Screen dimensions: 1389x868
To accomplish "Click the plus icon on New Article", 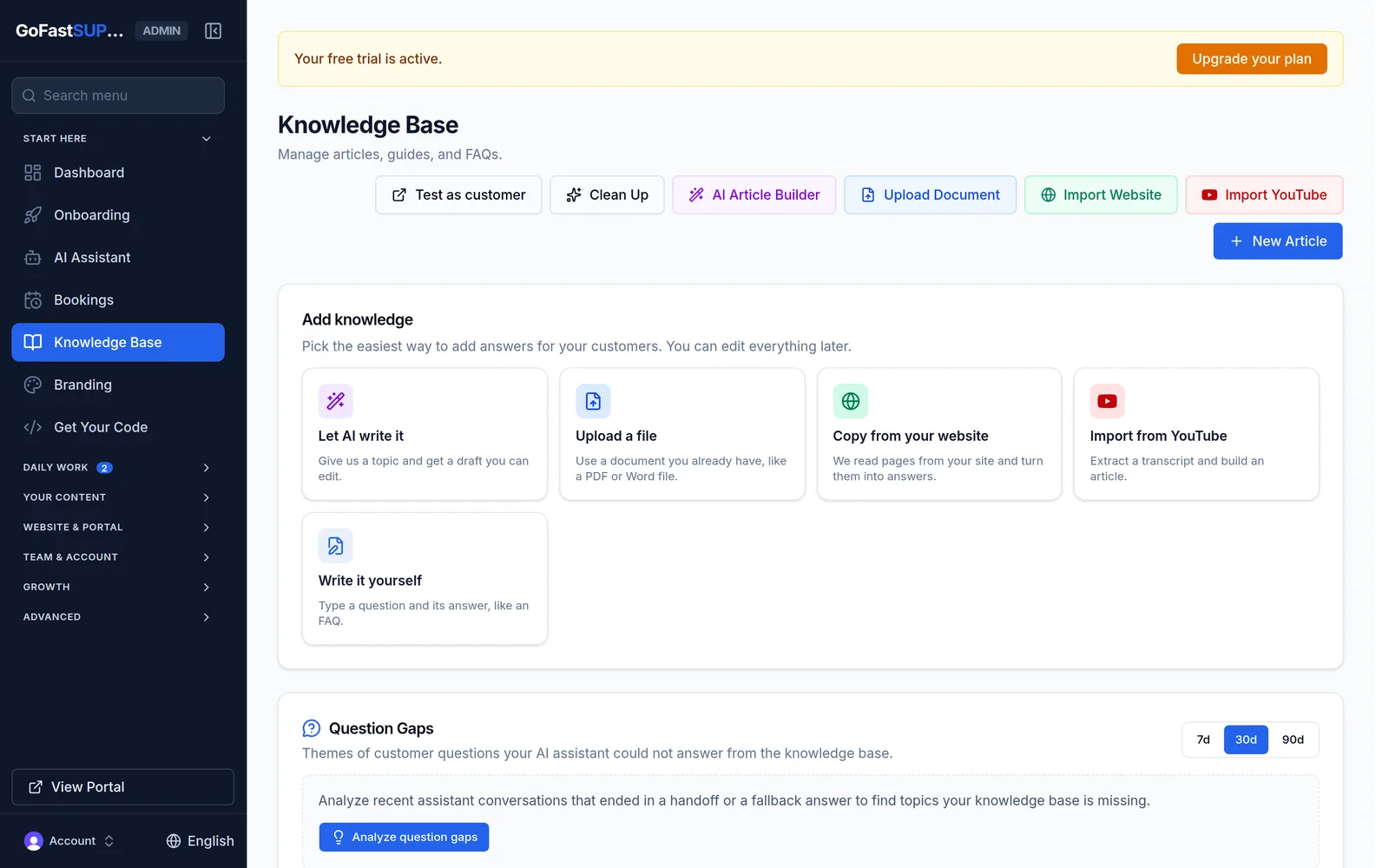I will point(1236,241).
